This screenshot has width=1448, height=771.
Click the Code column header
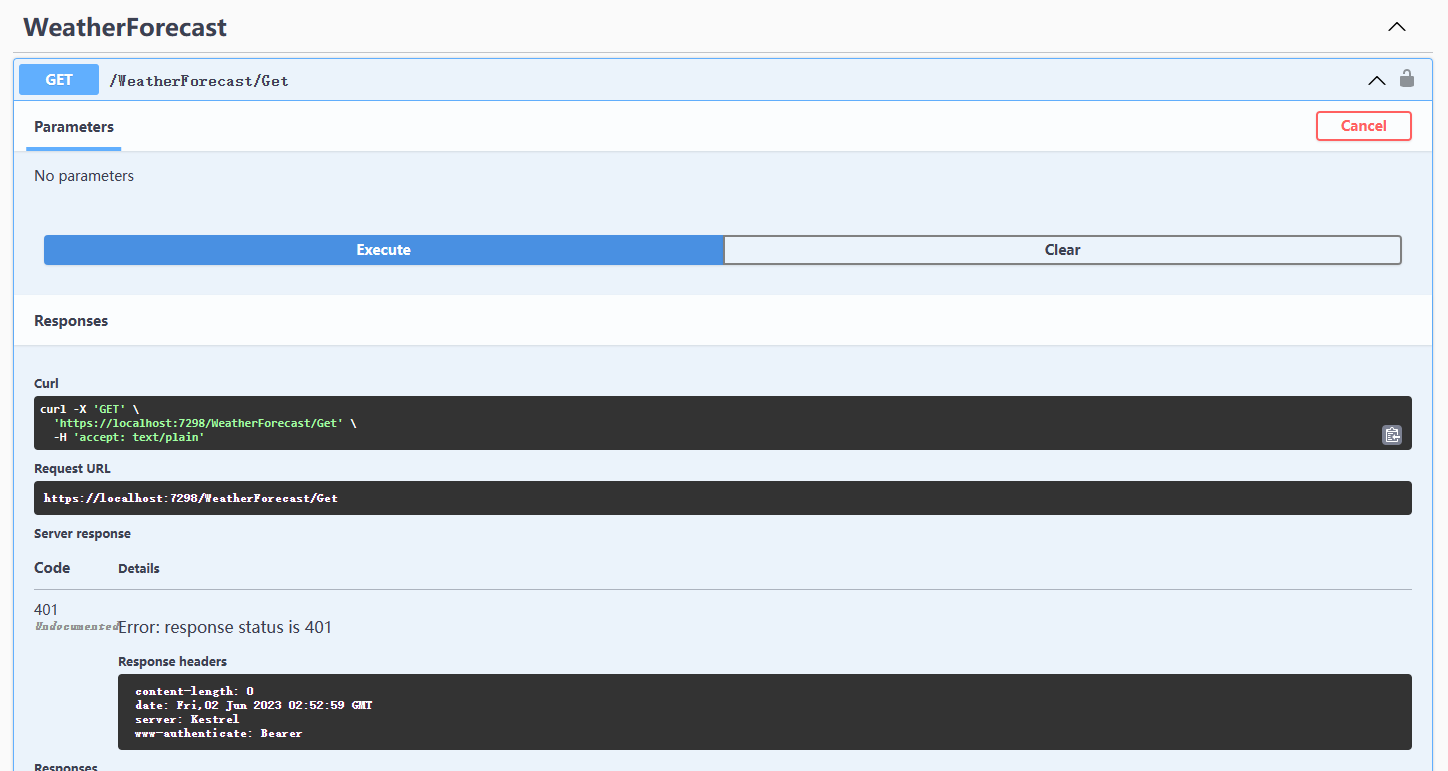coord(52,568)
